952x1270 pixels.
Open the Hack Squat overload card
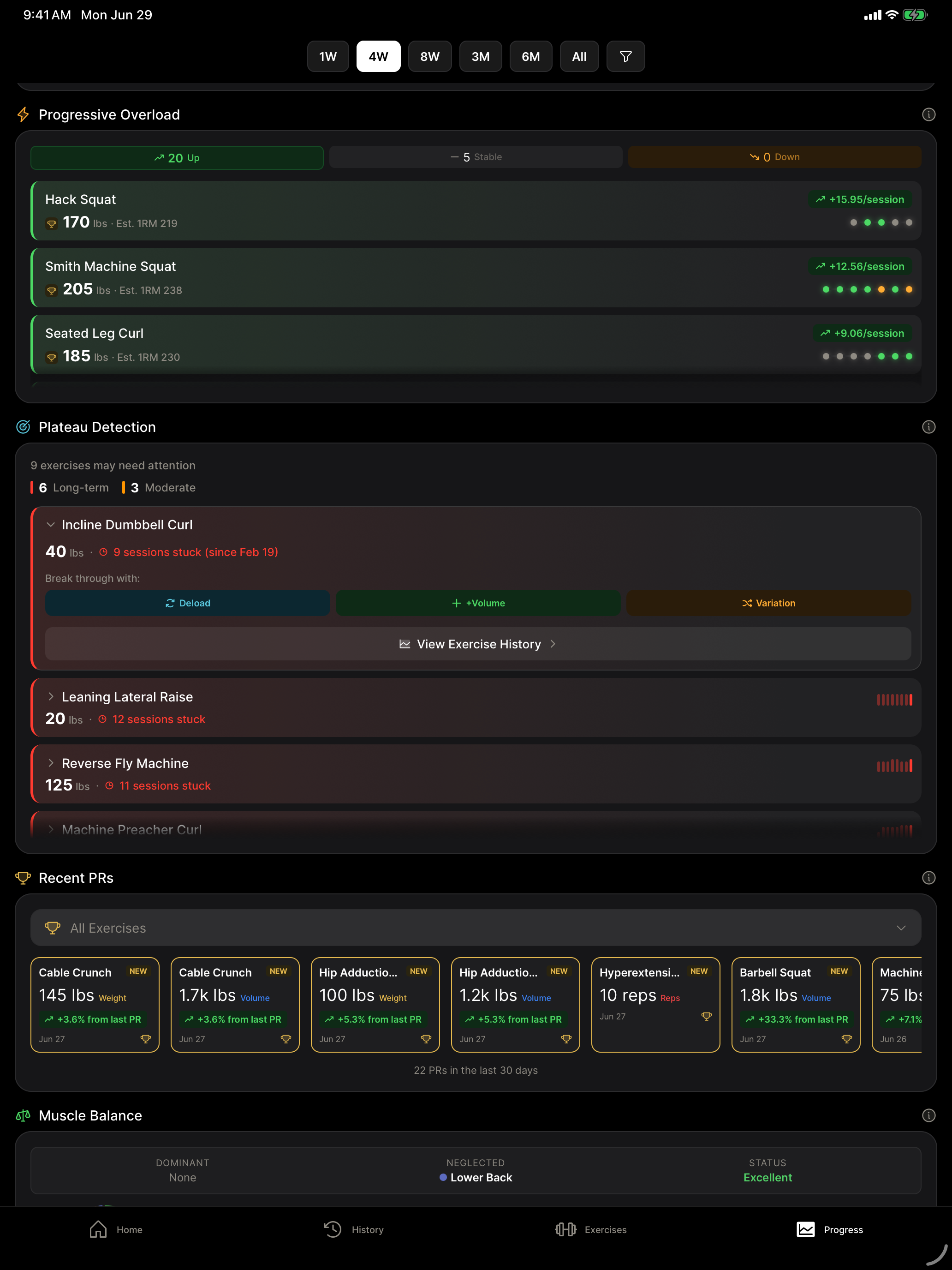476,211
